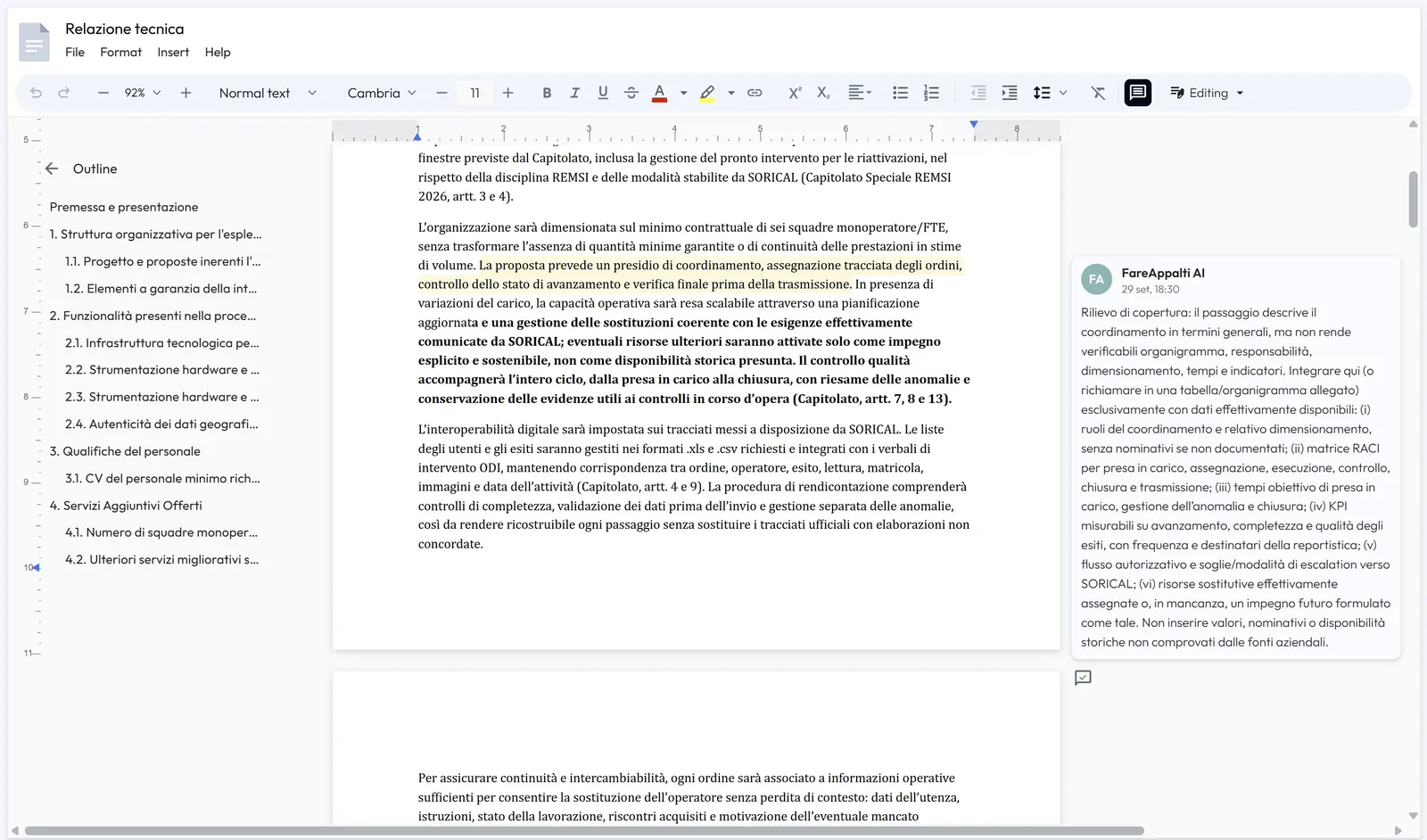Clear formatting with the crossed T icon

click(1098, 93)
